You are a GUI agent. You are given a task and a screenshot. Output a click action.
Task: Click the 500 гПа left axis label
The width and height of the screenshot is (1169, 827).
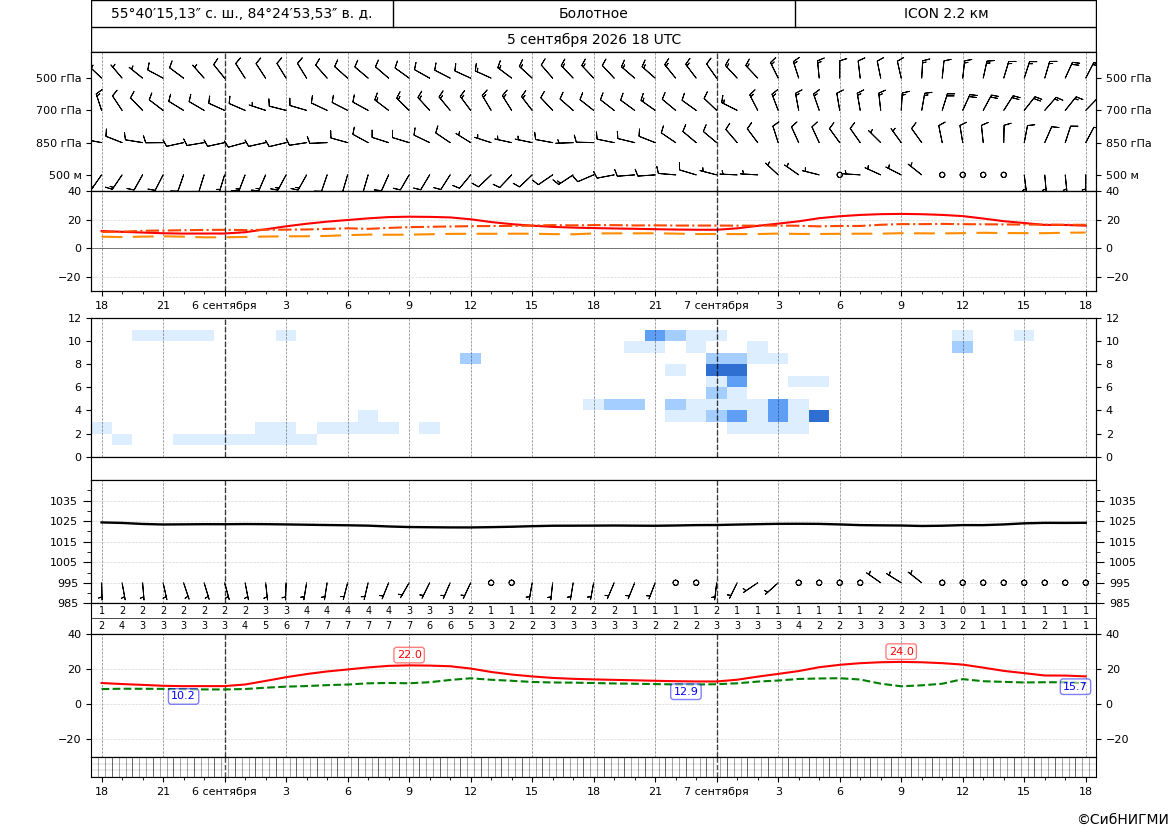point(58,78)
